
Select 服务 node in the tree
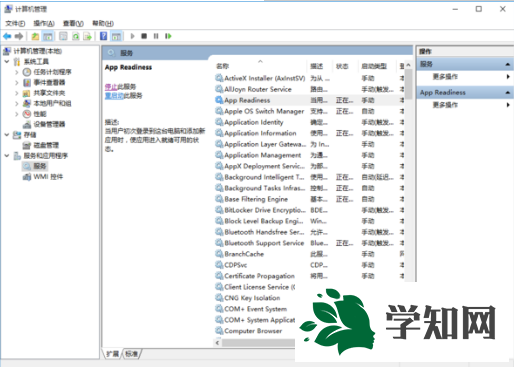(x=40, y=166)
